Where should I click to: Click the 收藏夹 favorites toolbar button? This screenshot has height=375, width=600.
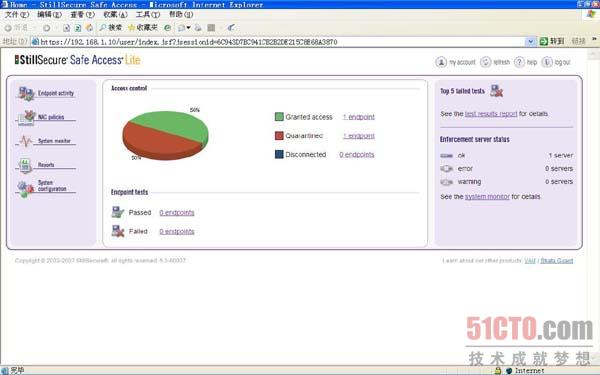pyautogui.click(x=143, y=28)
